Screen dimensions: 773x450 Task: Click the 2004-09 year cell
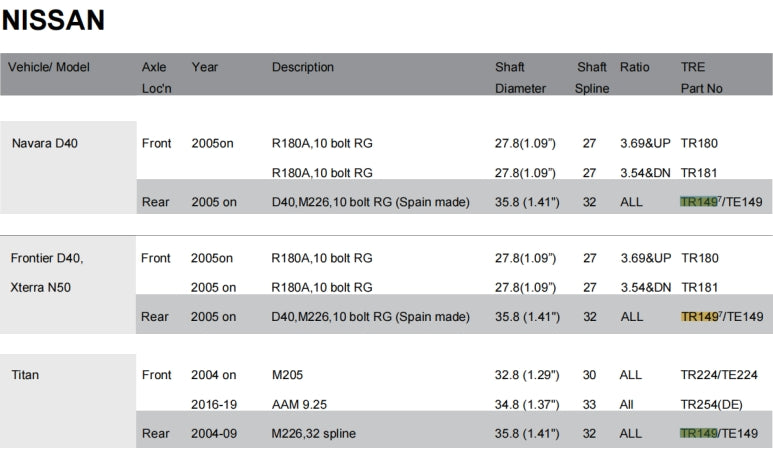(x=213, y=434)
